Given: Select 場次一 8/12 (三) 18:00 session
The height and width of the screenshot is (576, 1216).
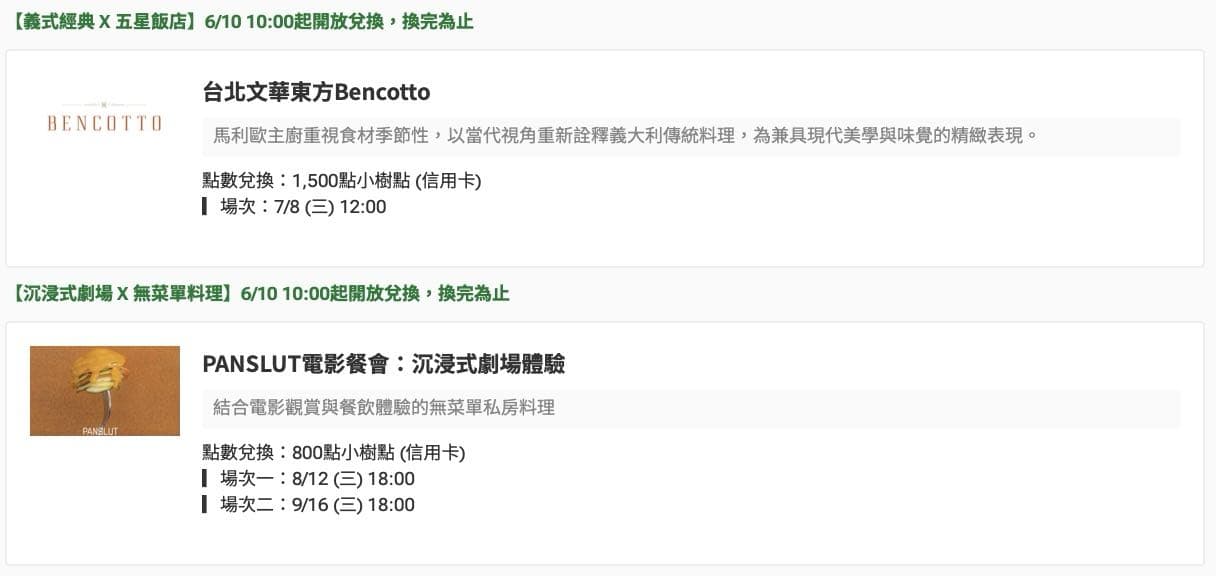Looking at the screenshot, I should pyautogui.click(x=316, y=479).
